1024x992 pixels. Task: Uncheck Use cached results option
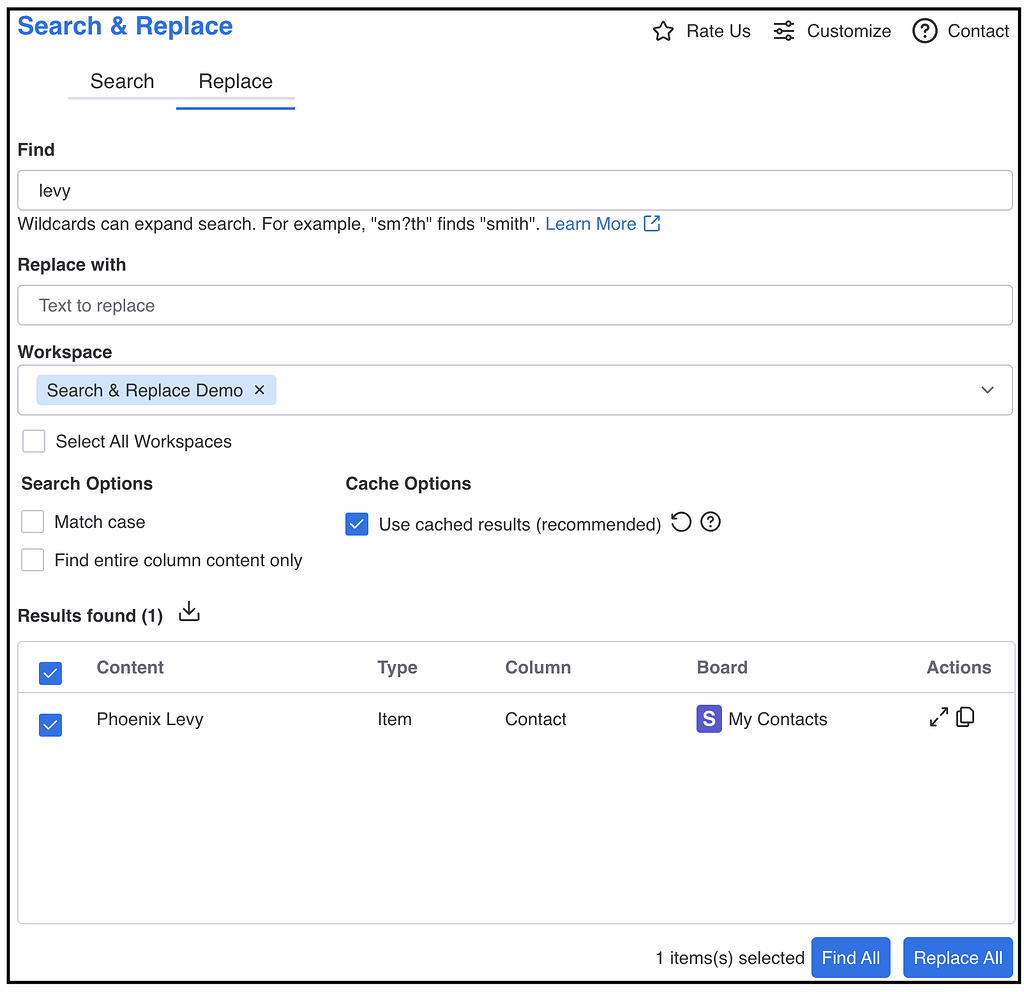357,524
